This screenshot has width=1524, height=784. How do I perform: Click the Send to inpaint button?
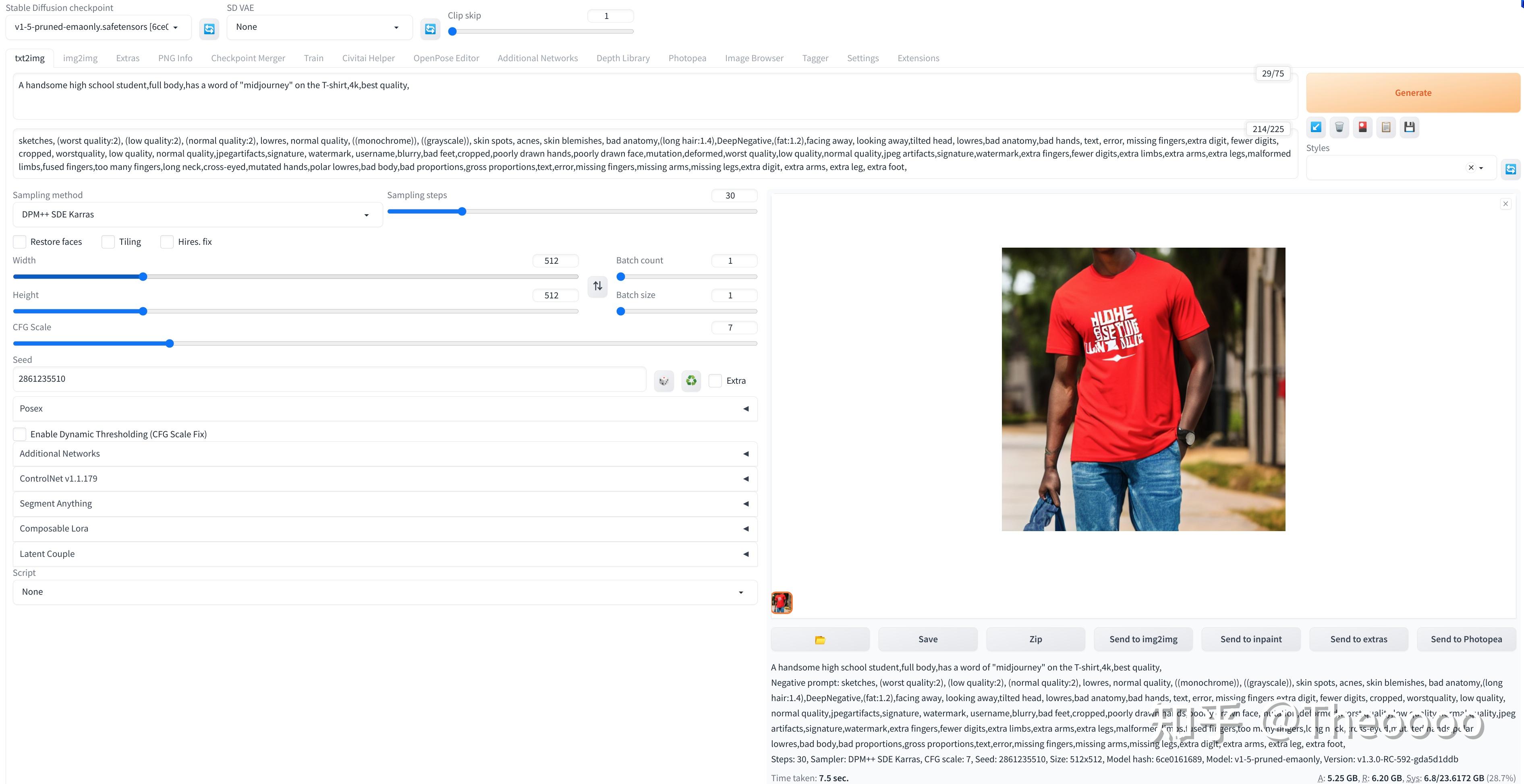click(1251, 639)
